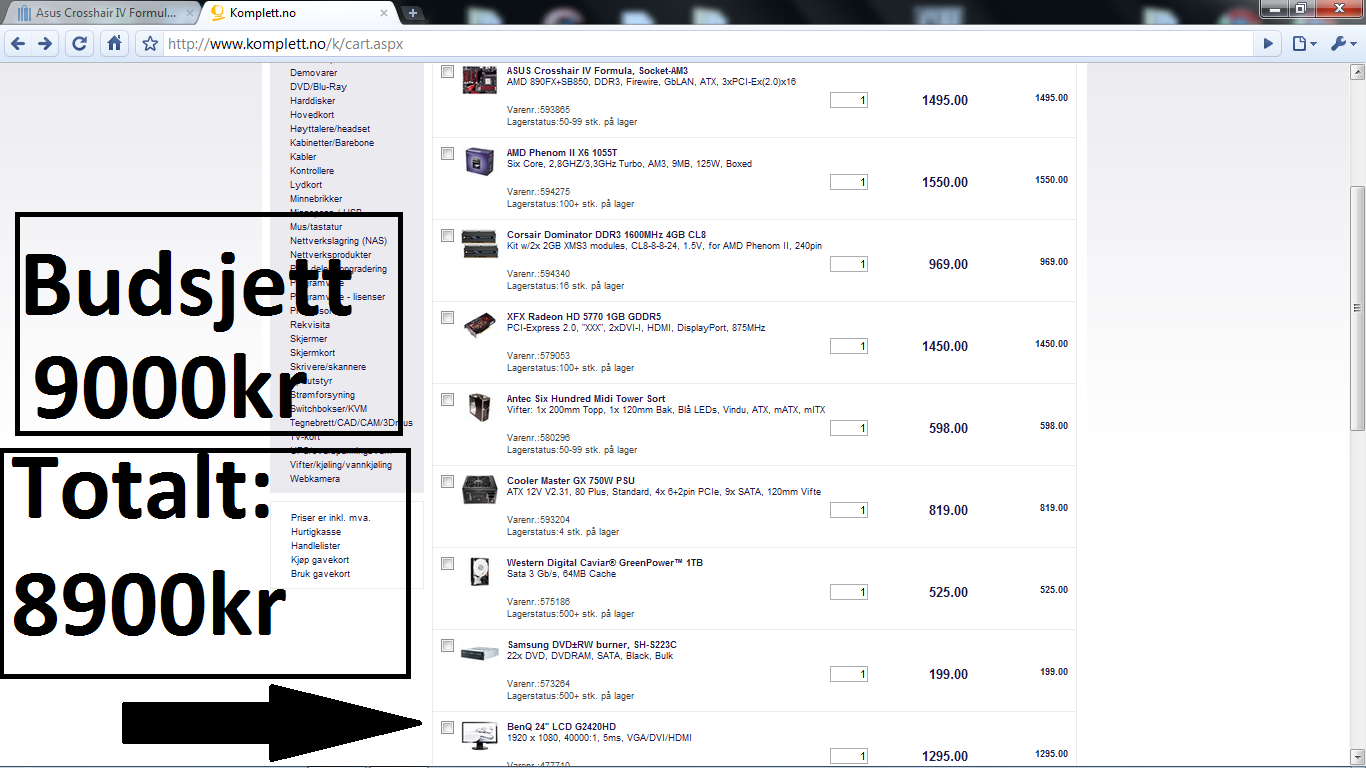1366x768 pixels.
Task: Open the Cooler Master PSU thumbnail
Action: click(480, 490)
